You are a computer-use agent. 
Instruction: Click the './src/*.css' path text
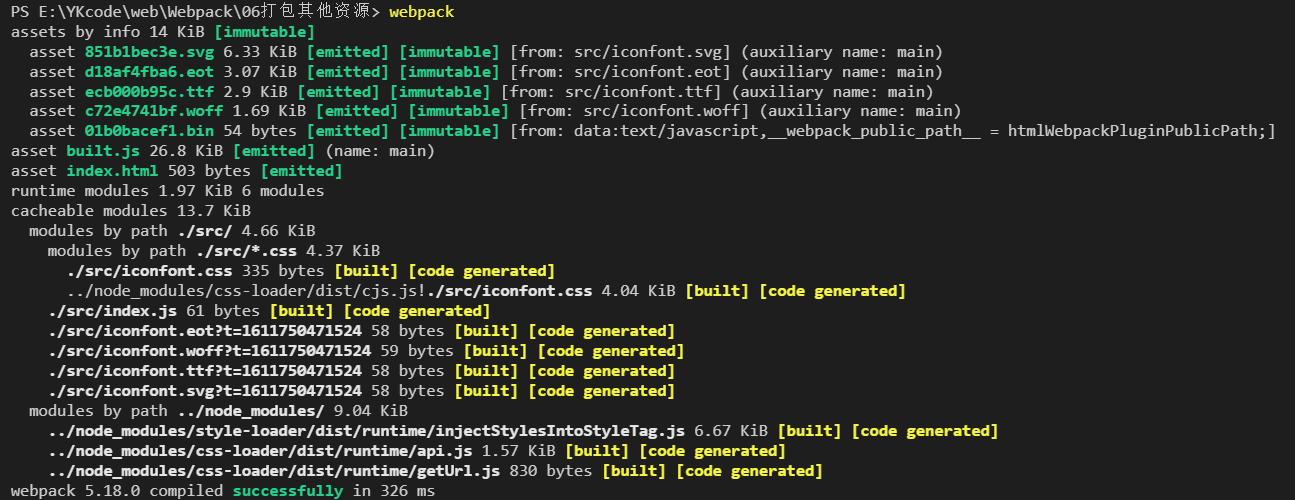click(x=247, y=251)
